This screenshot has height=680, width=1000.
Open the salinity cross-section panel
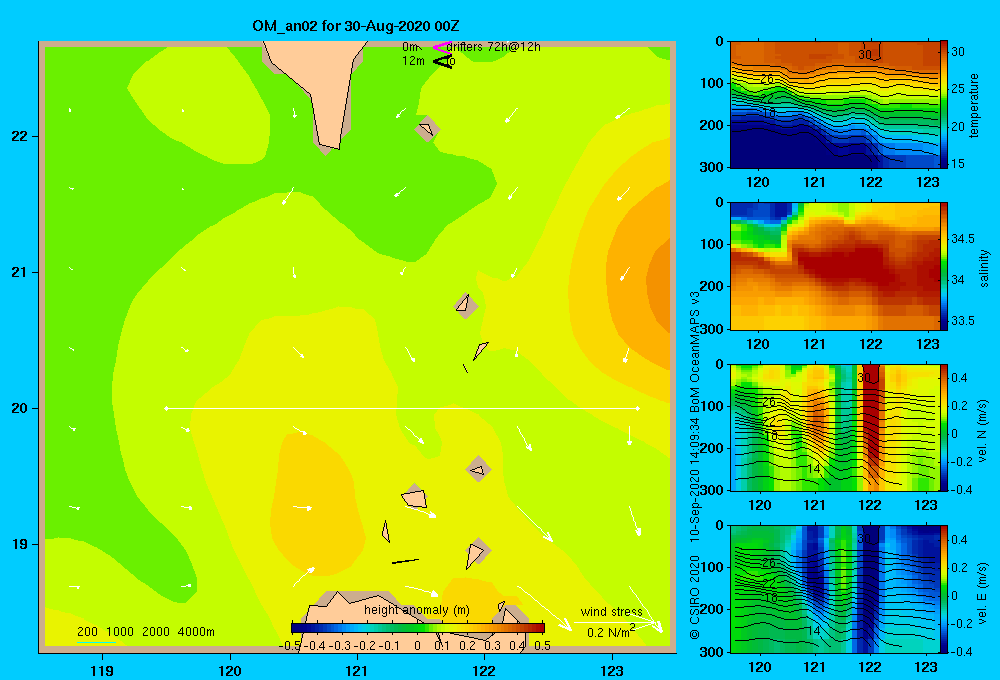pos(835,266)
